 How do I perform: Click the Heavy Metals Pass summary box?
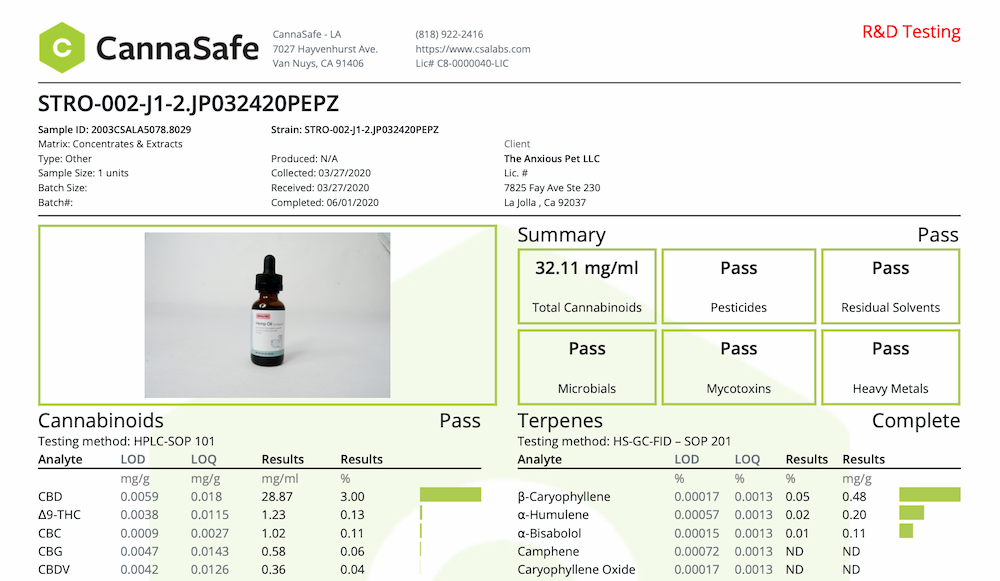[890, 367]
